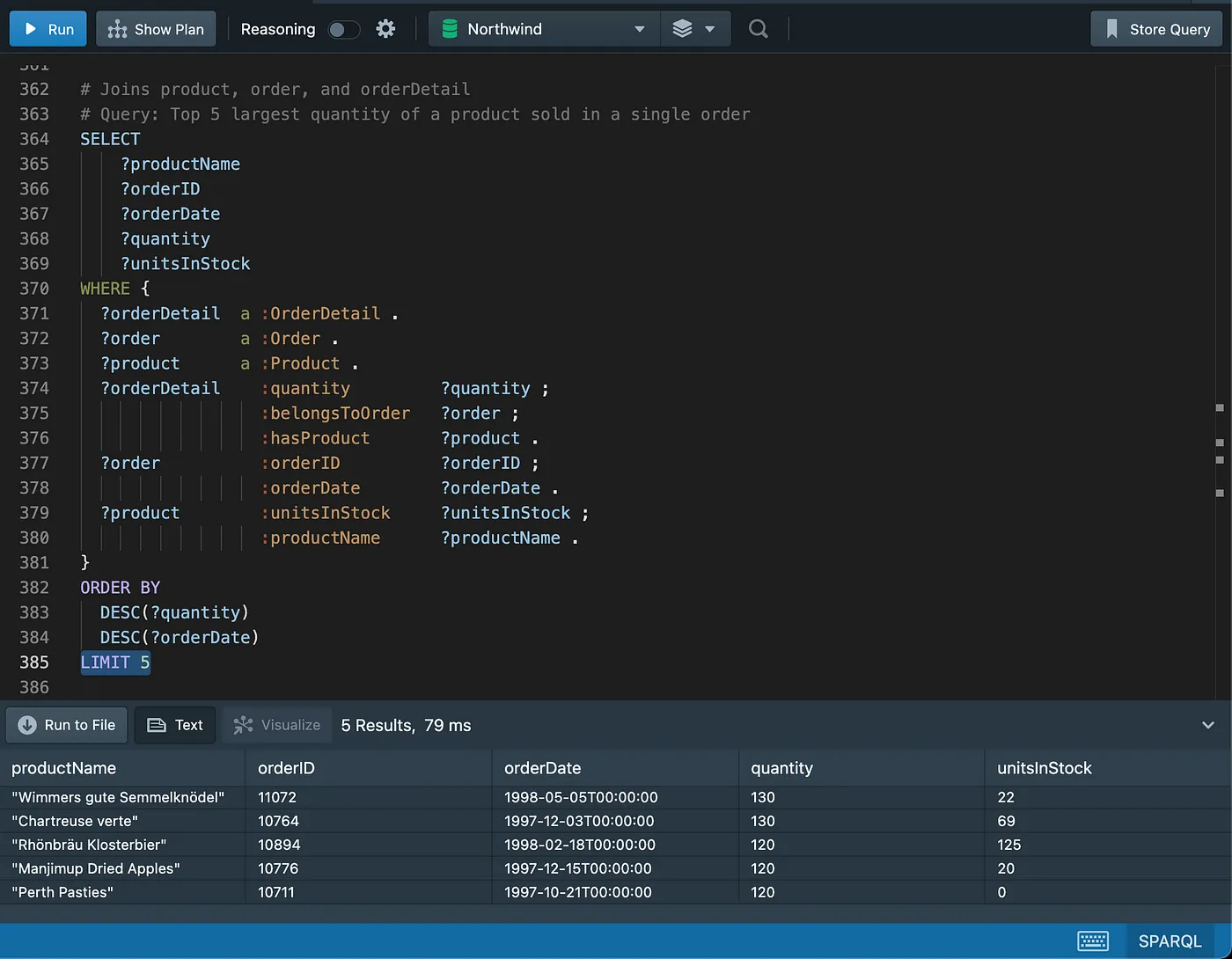Open the layers stack dropdown
Screen dimensions: 1232x959
point(693,29)
